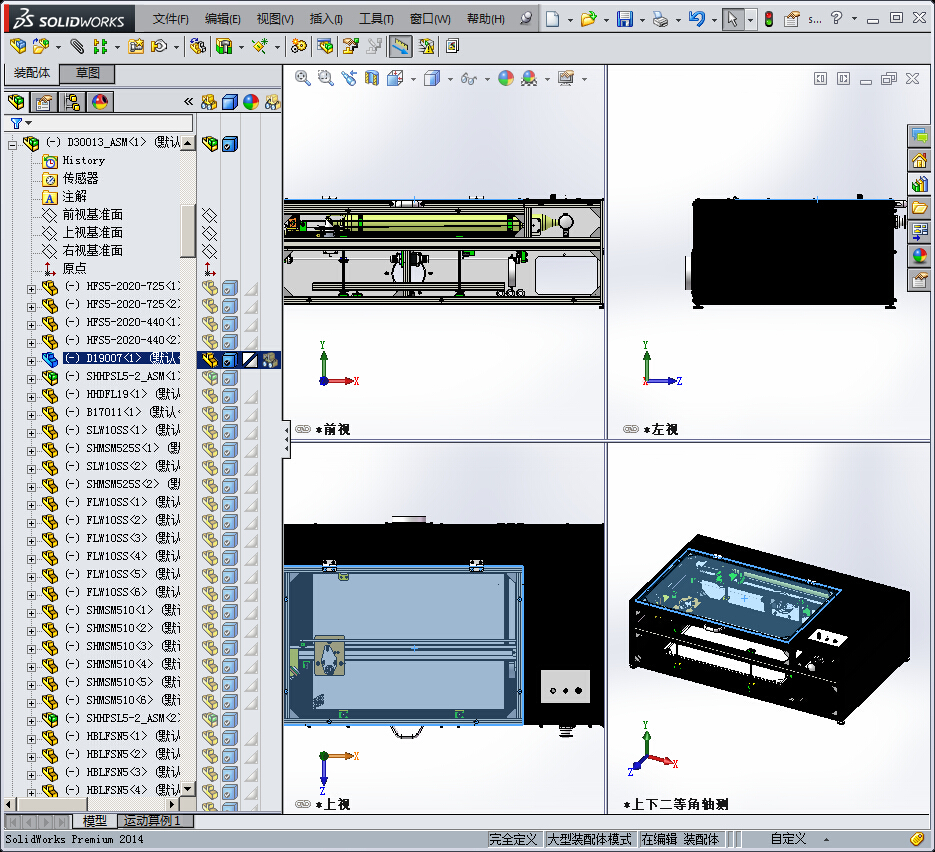Select the 上视基准面 tree item
This screenshot has height=852, width=935.
(92, 233)
